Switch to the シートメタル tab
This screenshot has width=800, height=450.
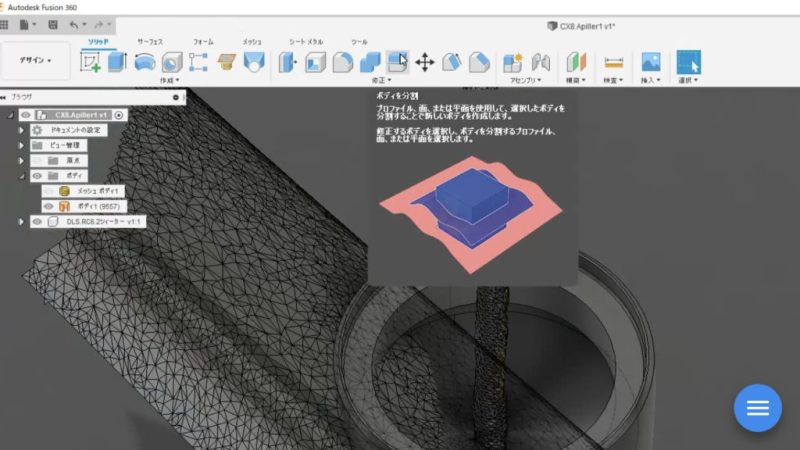point(306,42)
